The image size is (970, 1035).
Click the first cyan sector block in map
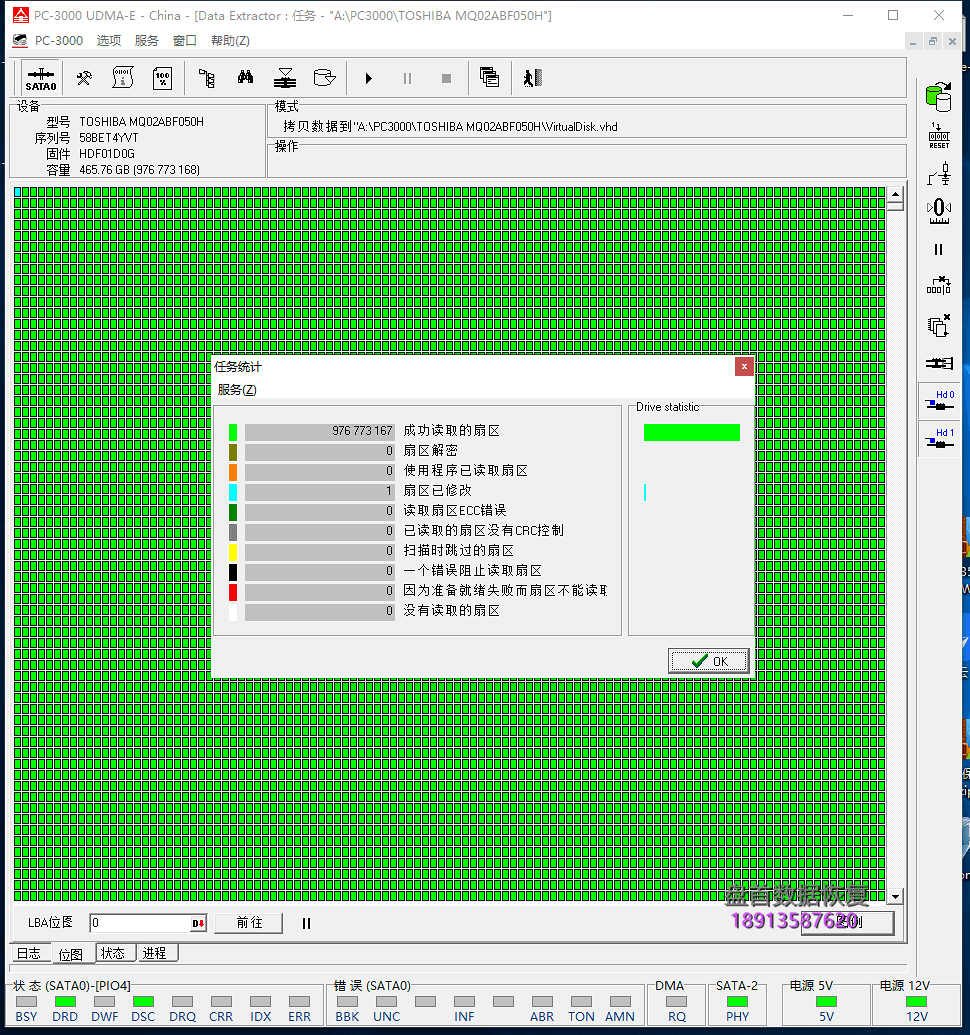pyautogui.click(x=18, y=192)
